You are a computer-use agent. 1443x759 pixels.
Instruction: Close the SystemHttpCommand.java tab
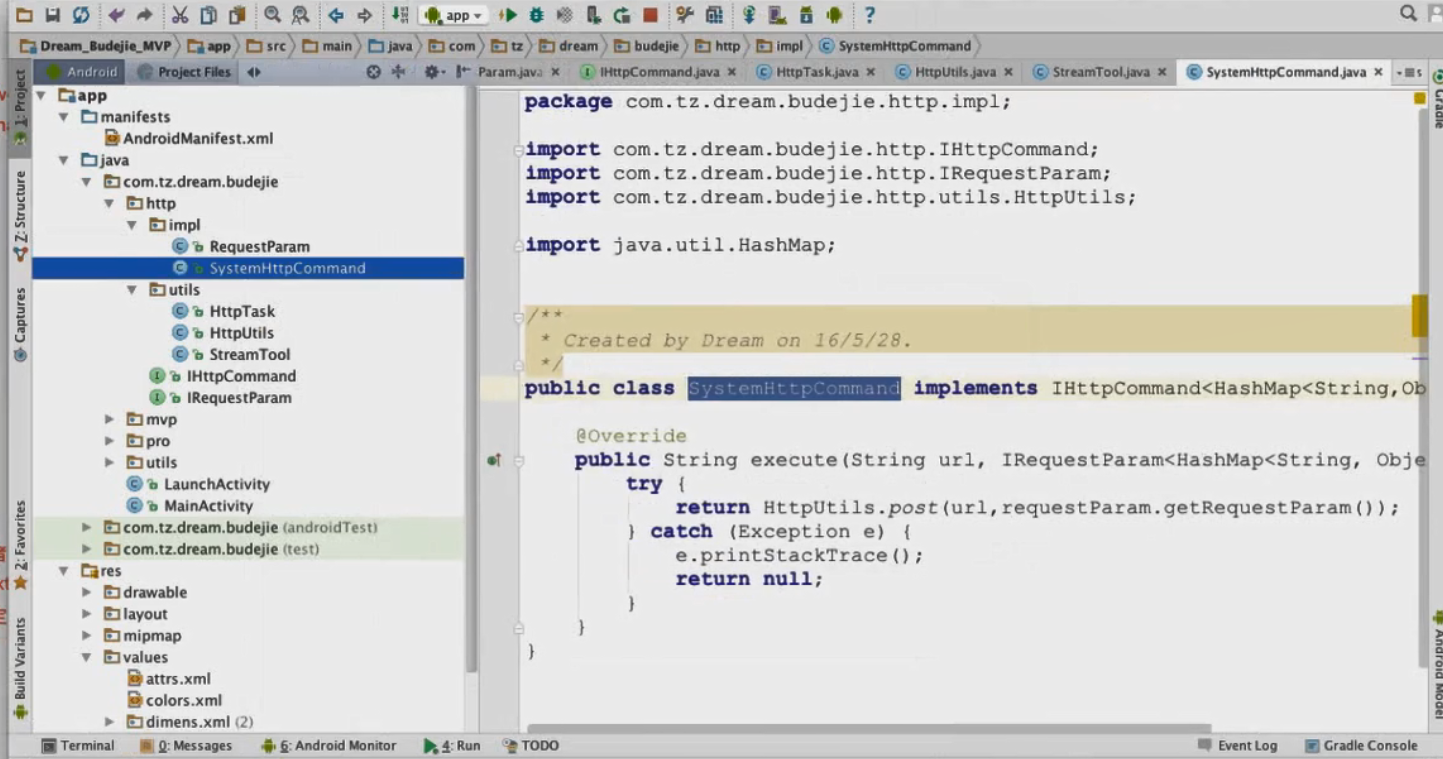click(1378, 72)
